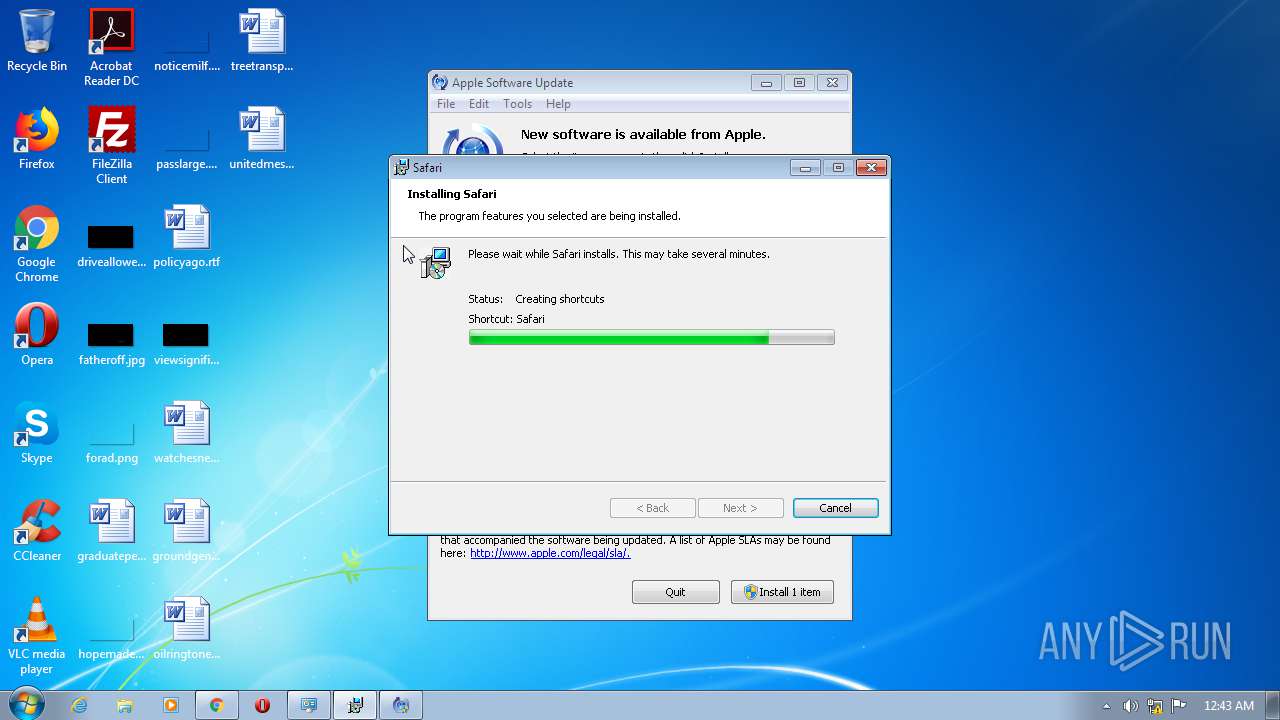Select the watchesne... Word document icon
This screenshot has height=720, width=1280.
point(186,432)
